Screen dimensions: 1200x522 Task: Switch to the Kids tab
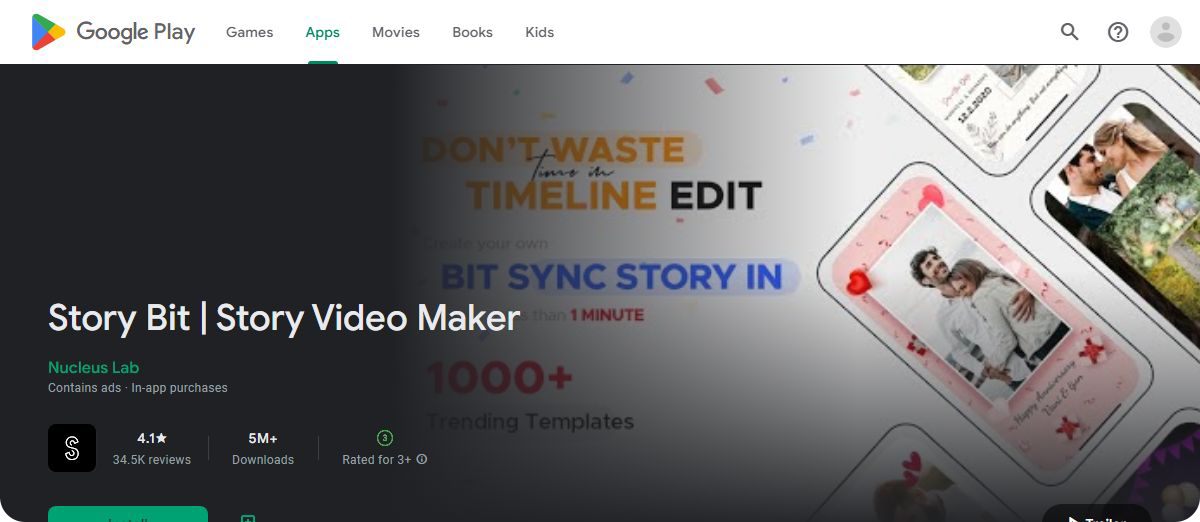coord(539,32)
